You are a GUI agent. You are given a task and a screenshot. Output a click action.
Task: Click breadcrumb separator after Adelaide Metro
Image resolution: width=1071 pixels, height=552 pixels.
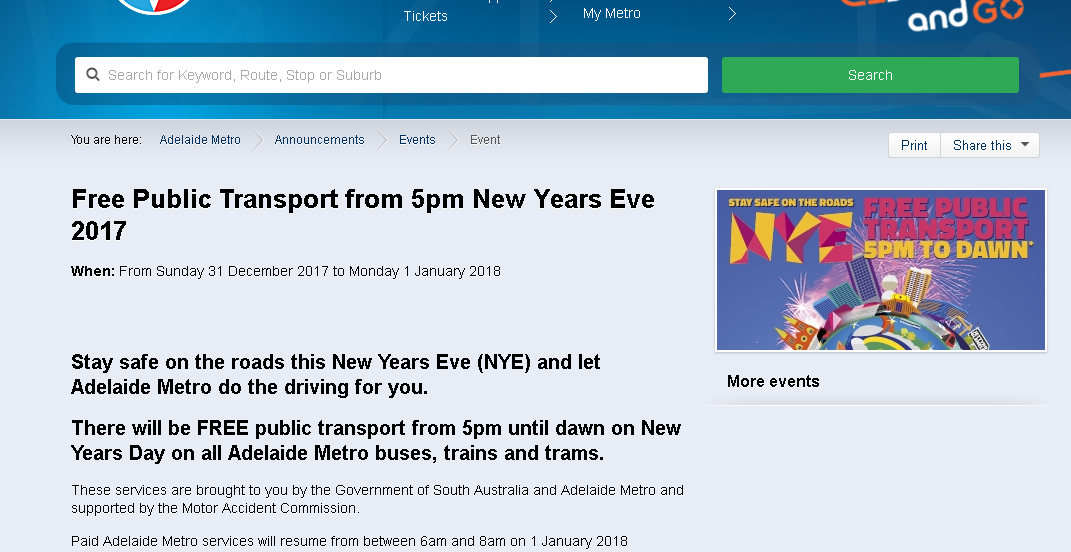[x=258, y=140]
